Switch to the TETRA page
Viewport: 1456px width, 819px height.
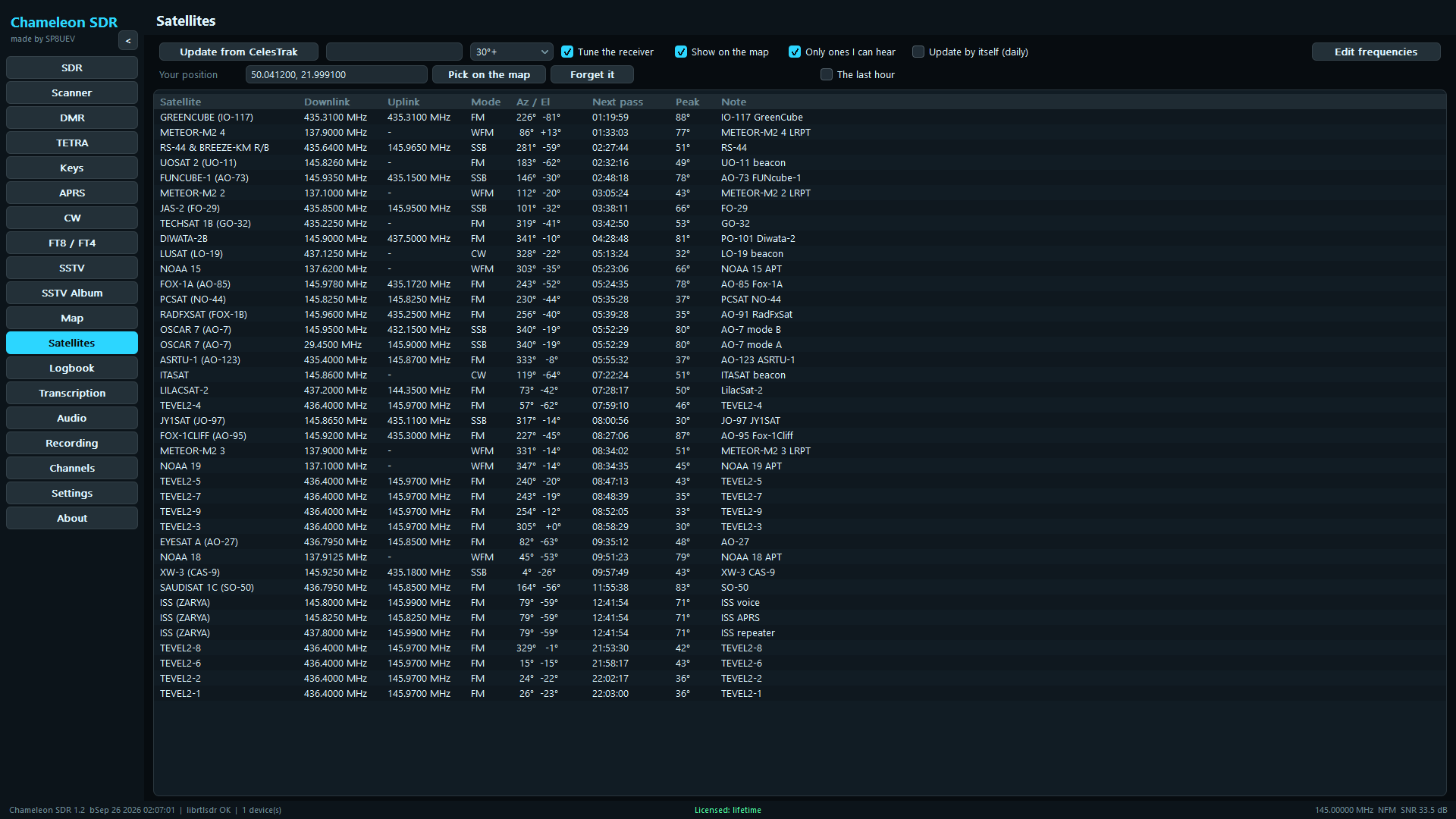pyautogui.click(x=72, y=143)
